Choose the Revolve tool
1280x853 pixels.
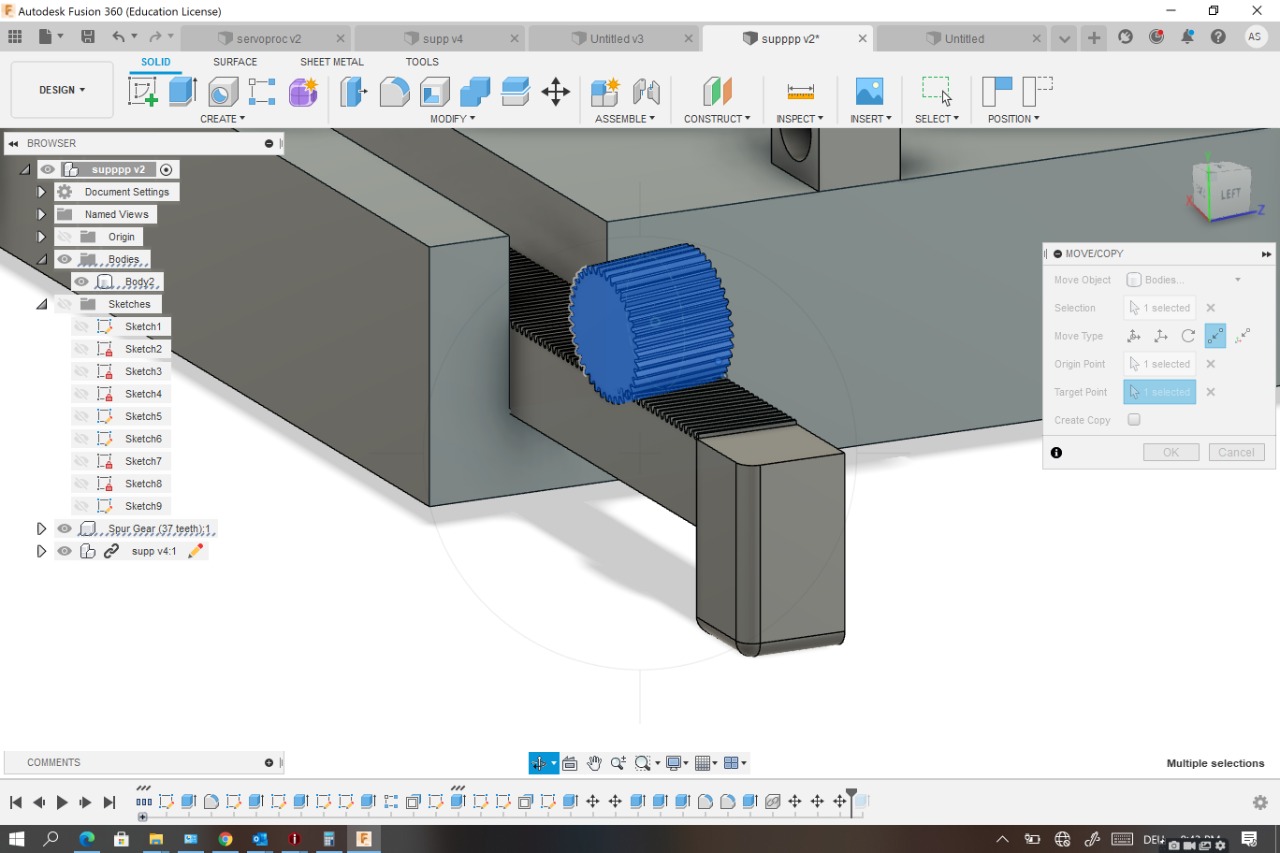point(222,92)
